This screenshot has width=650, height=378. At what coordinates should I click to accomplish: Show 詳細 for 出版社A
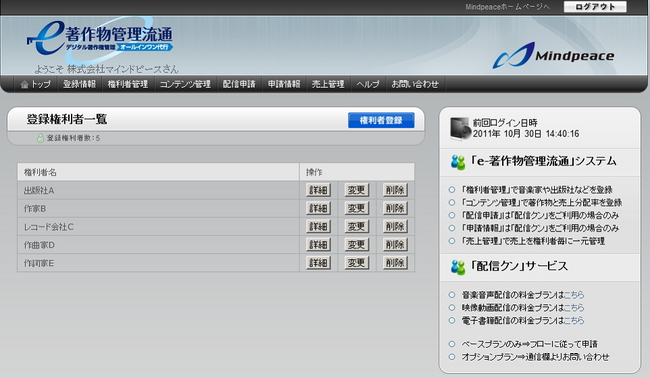(x=318, y=190)
